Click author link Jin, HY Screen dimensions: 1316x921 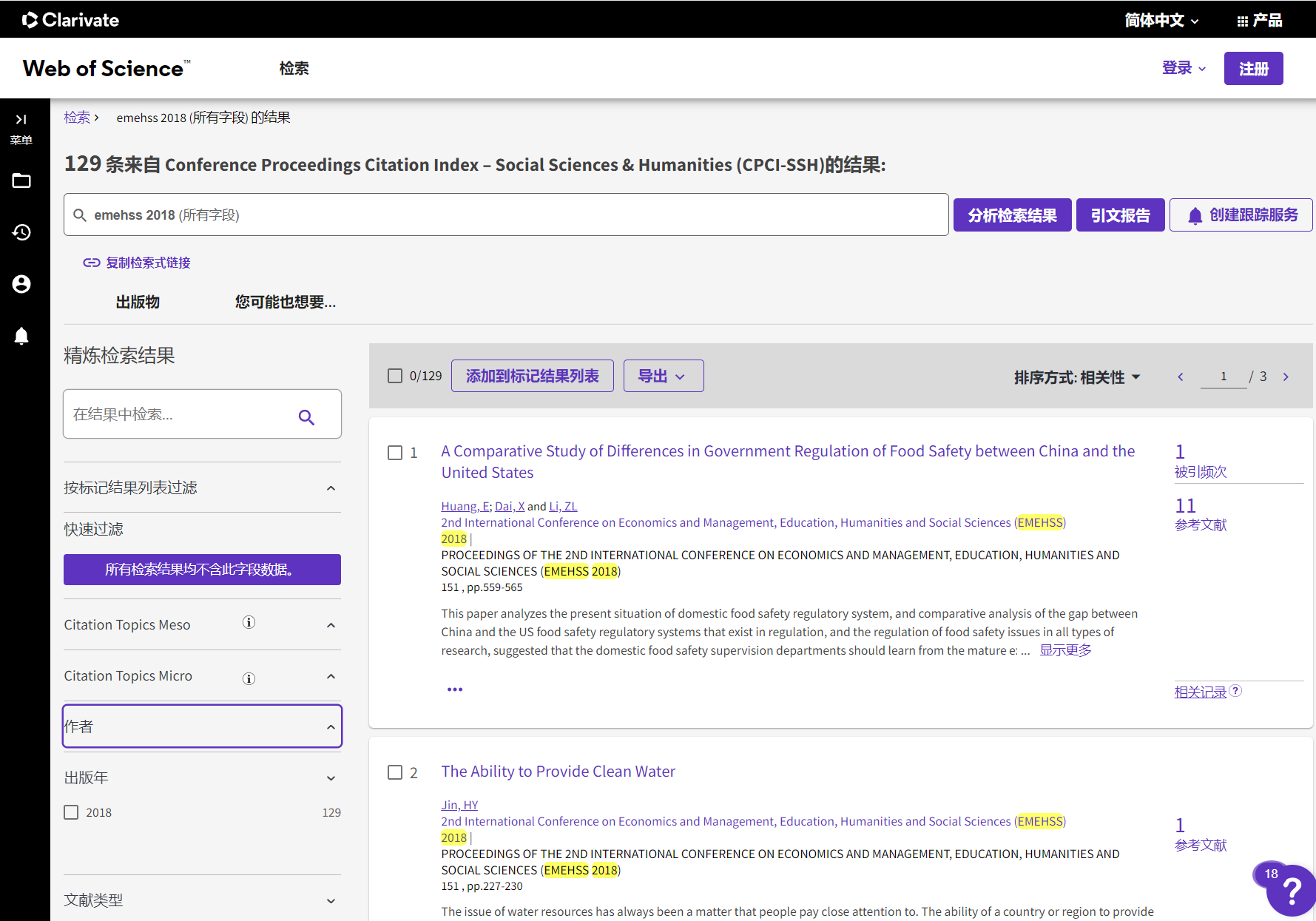pyautogui.click(x=459, y=805)
